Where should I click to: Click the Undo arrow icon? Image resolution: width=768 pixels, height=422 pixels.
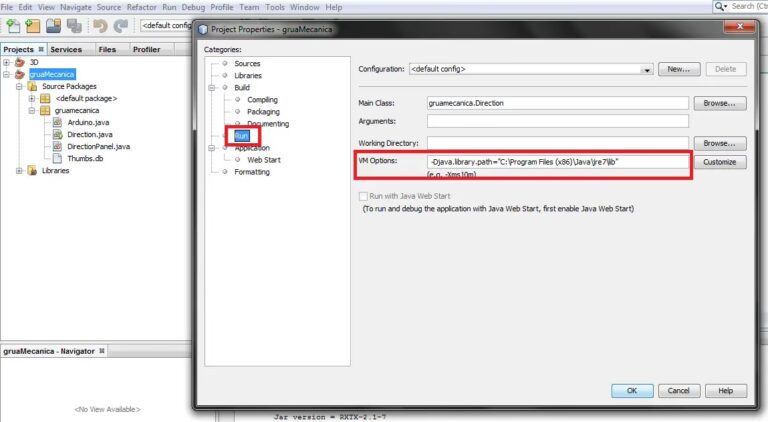(x=100, y=25)
